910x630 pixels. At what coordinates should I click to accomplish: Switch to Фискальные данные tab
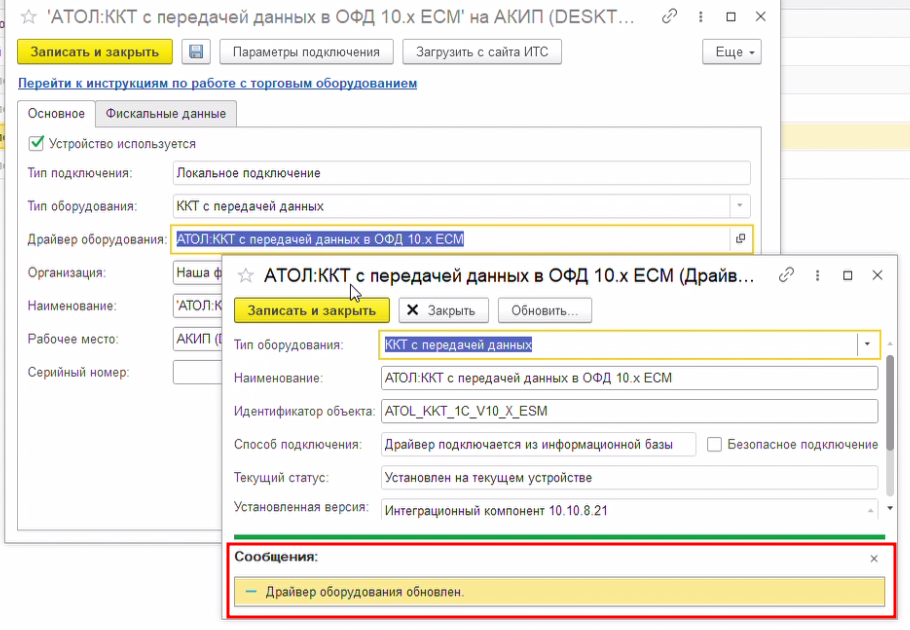166,114
